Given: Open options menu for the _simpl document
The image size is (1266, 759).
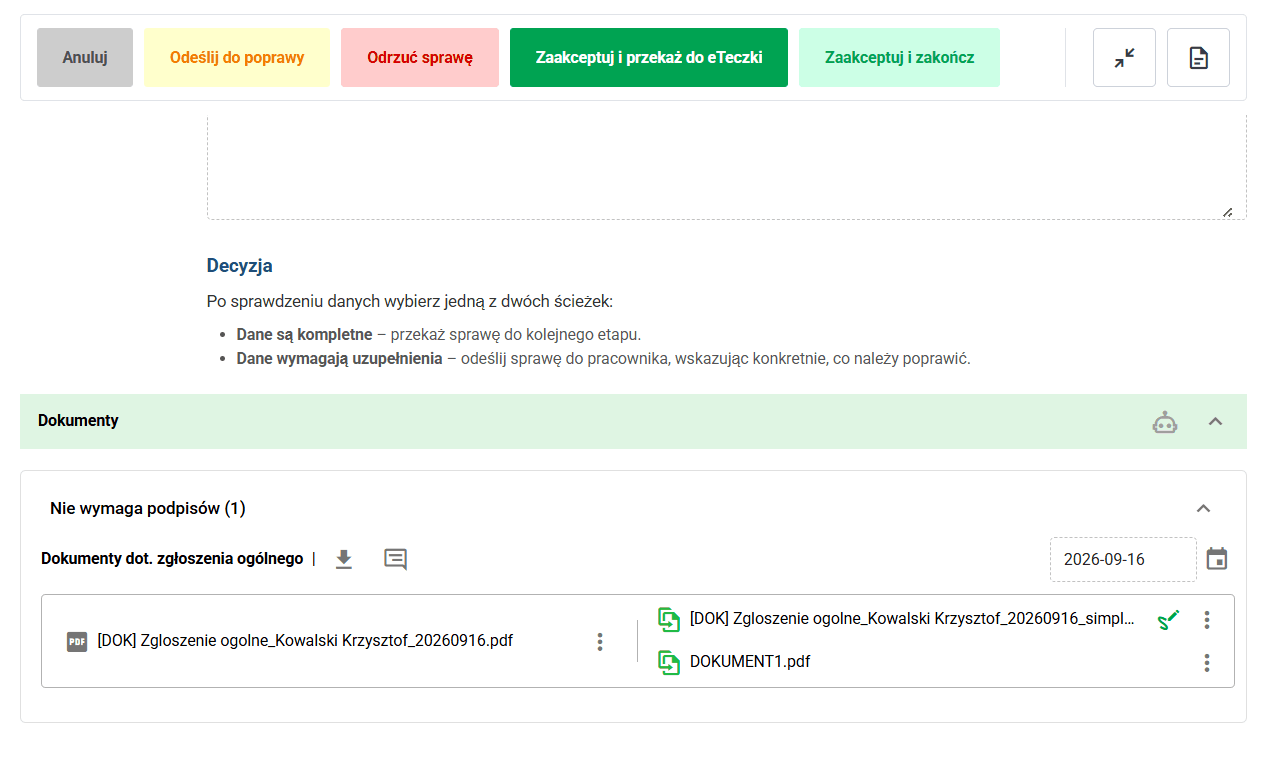Looking at the screenshot, I should (1207, 620).
